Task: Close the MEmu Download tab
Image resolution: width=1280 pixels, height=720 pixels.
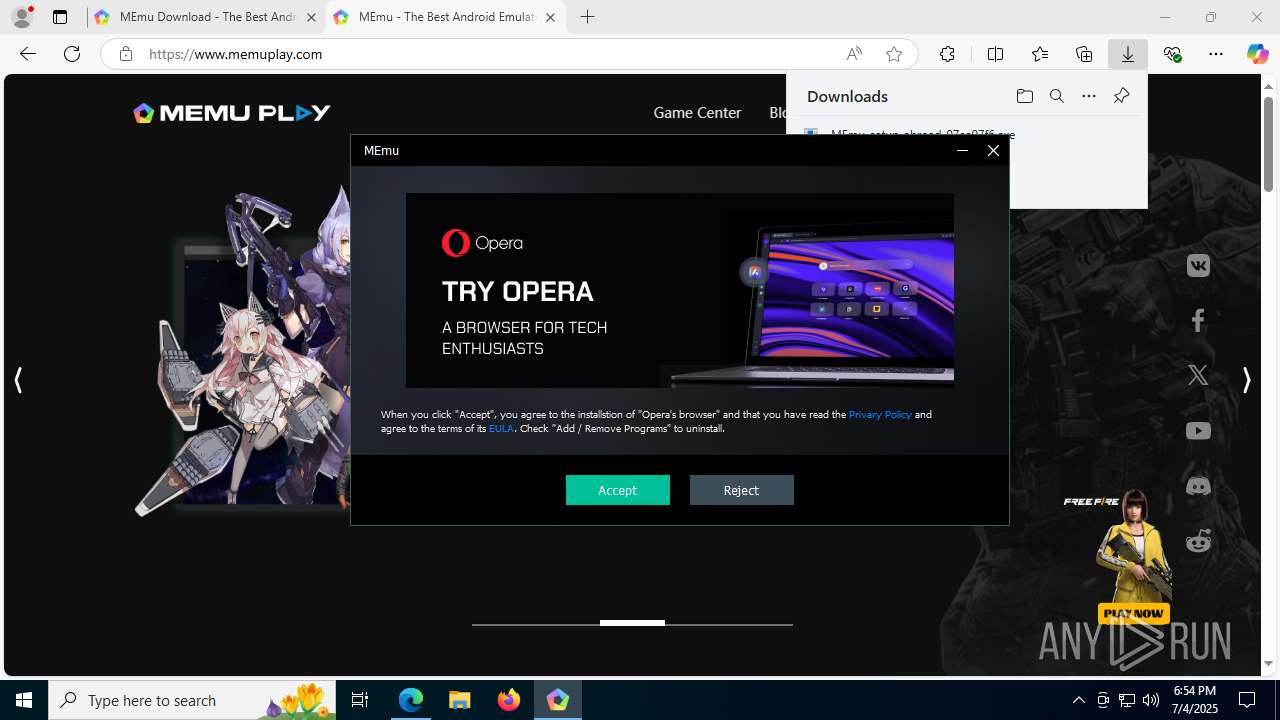Action: [x=311, y=17]
